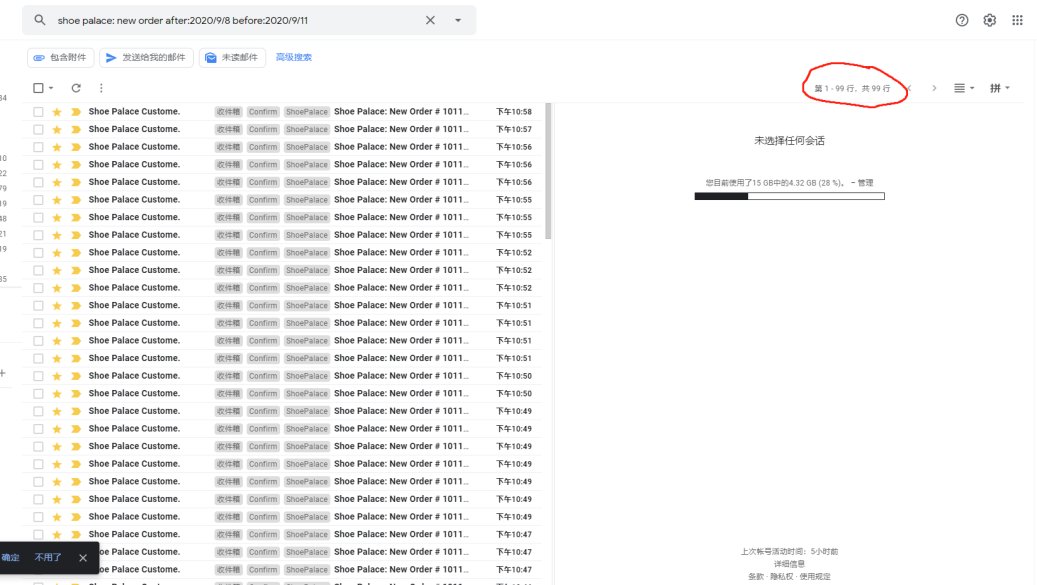This screenshot has height=585, width=1037.
Task: Open the 详细信息 account activity link
Action: (x=789, y=564)
